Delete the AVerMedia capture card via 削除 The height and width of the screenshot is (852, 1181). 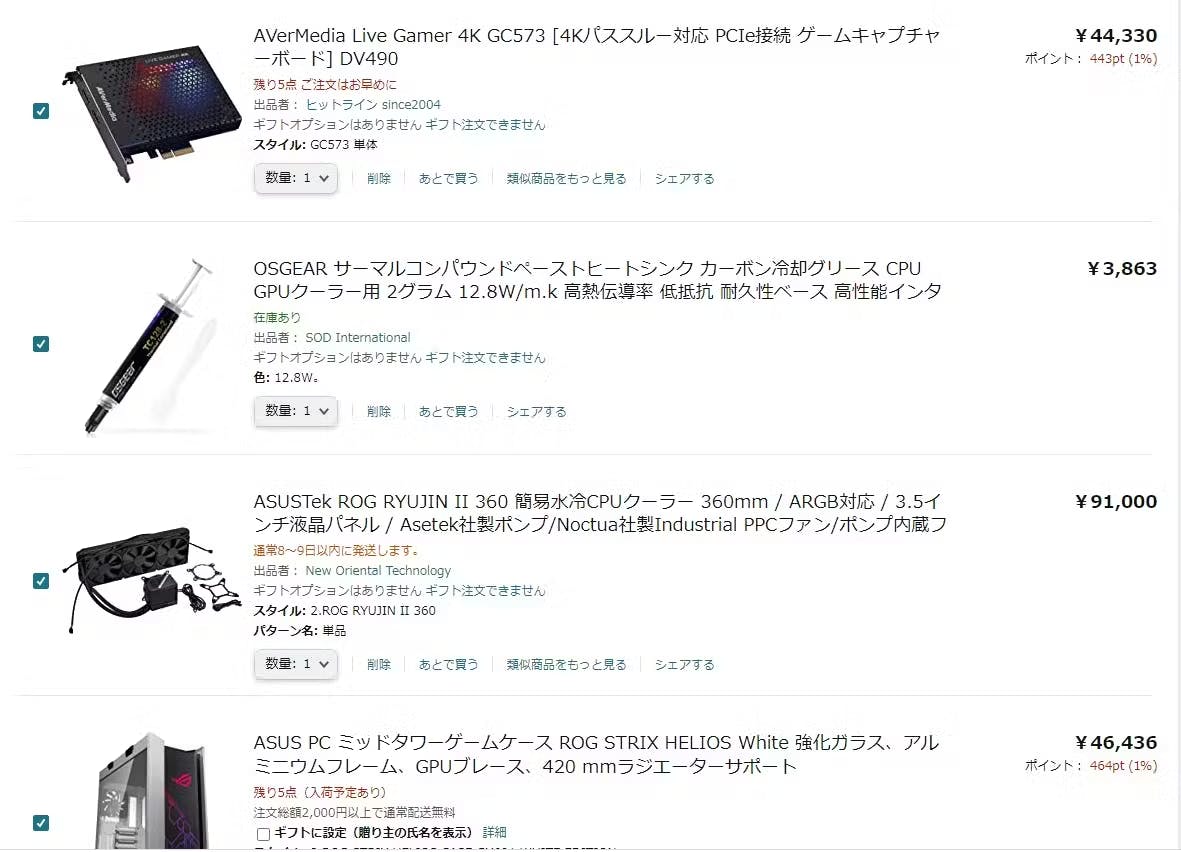pyautogui.click(x=379, y=179)
